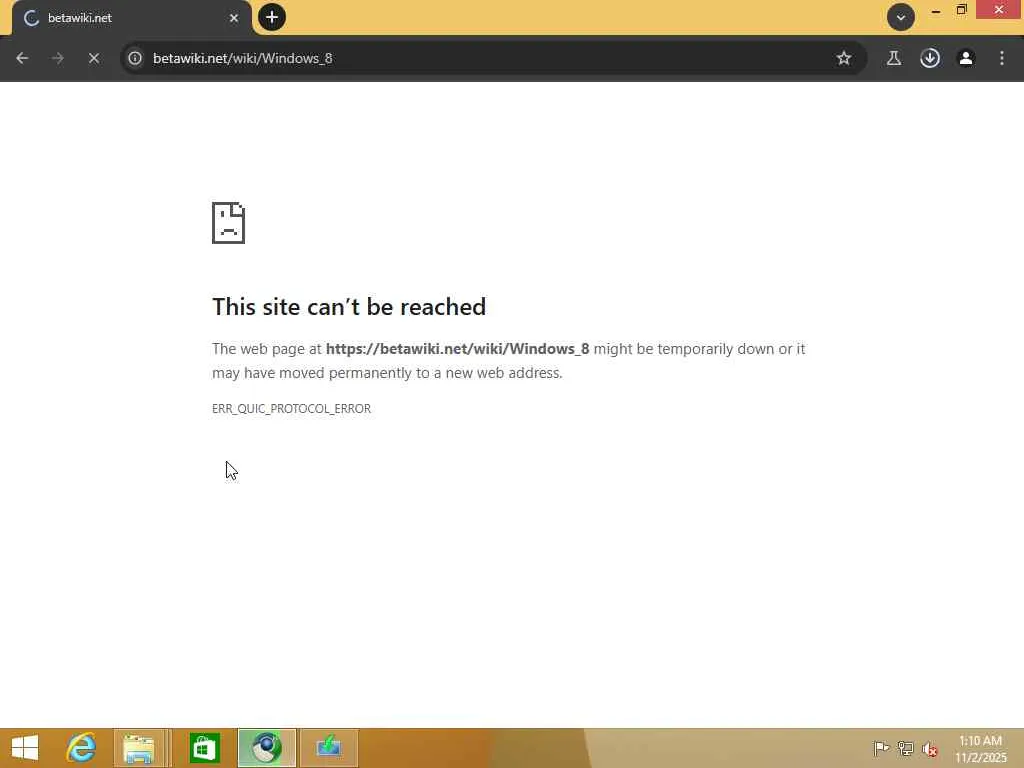
Task: Open the clock showing 1:10 AM
Action: click(980, 748)
